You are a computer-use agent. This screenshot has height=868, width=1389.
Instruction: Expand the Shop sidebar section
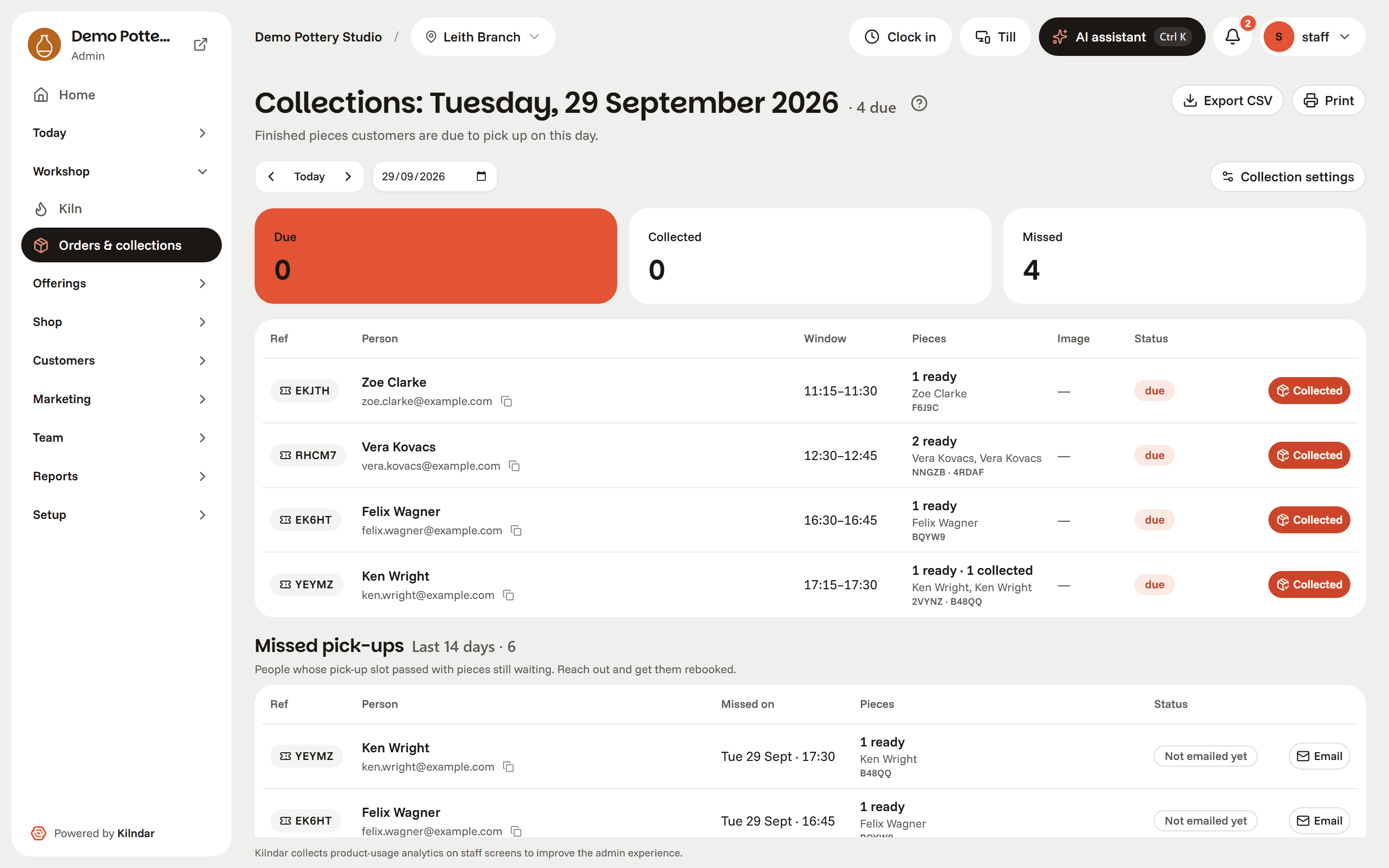tap(121, 322)
